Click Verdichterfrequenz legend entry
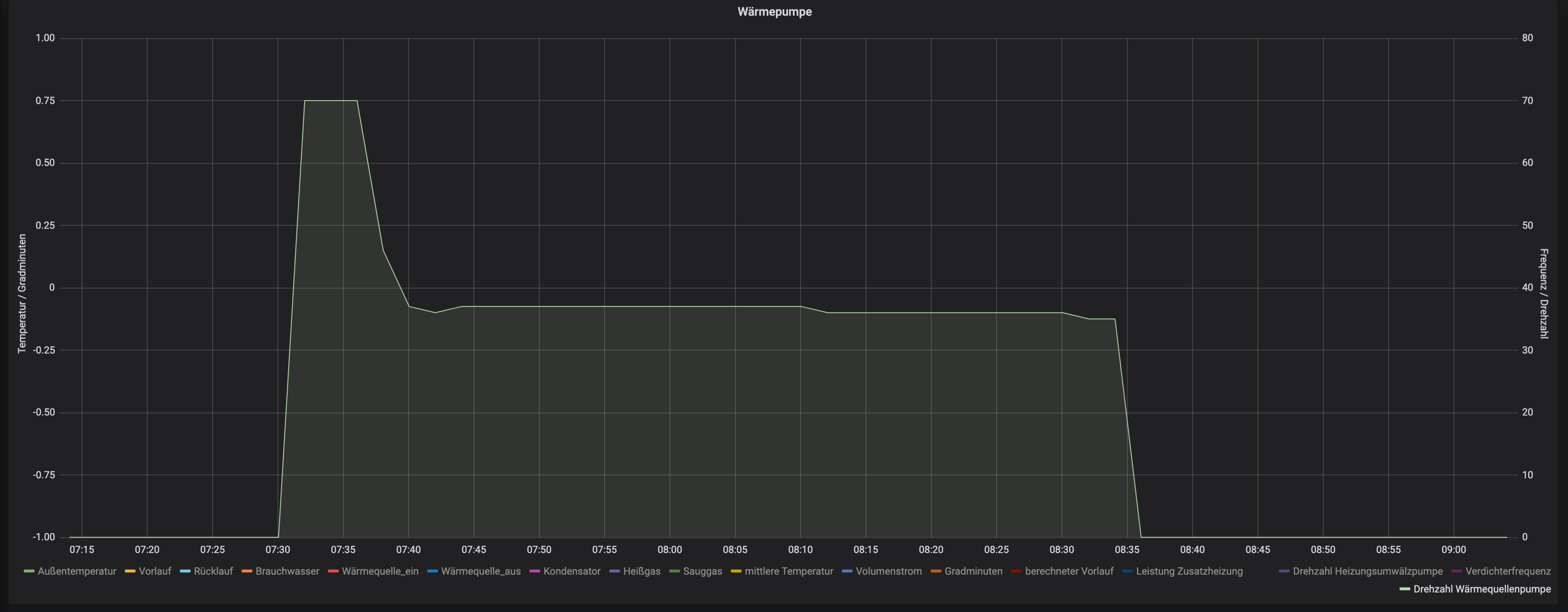1568x612 pixels. [x=1509, y=571]
